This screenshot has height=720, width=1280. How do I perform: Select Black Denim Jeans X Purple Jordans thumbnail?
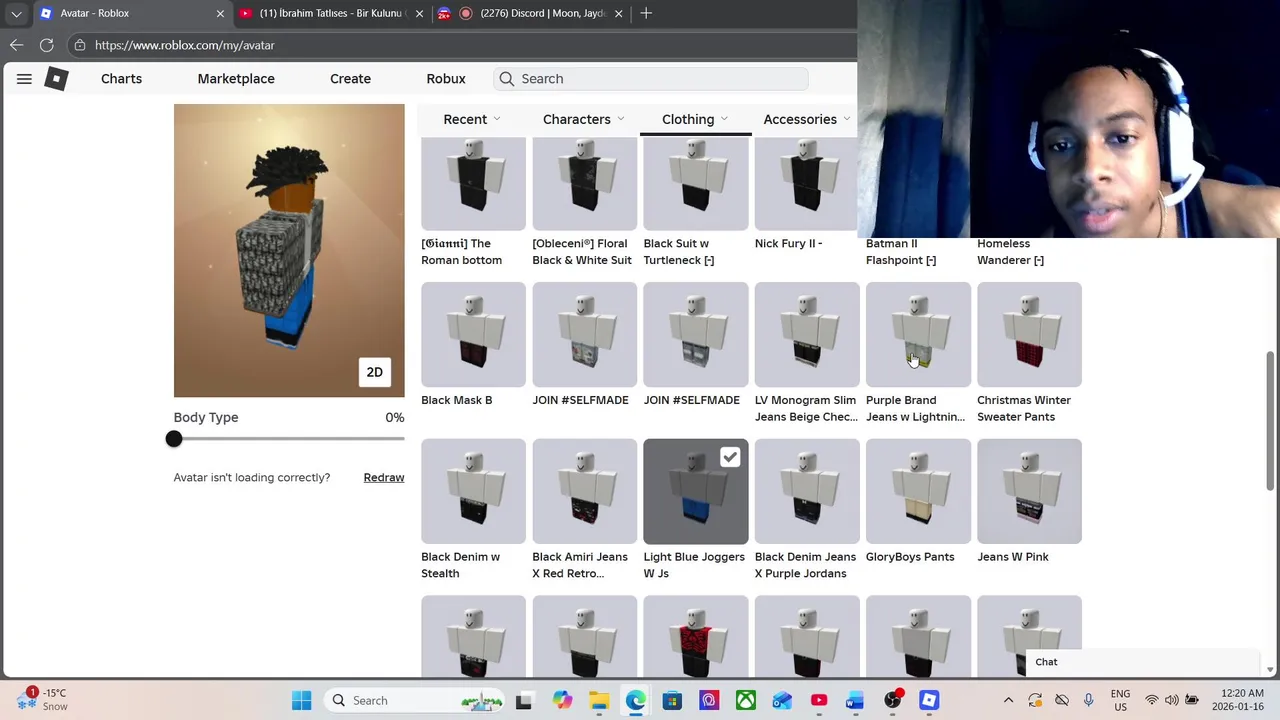coord(807,491)
